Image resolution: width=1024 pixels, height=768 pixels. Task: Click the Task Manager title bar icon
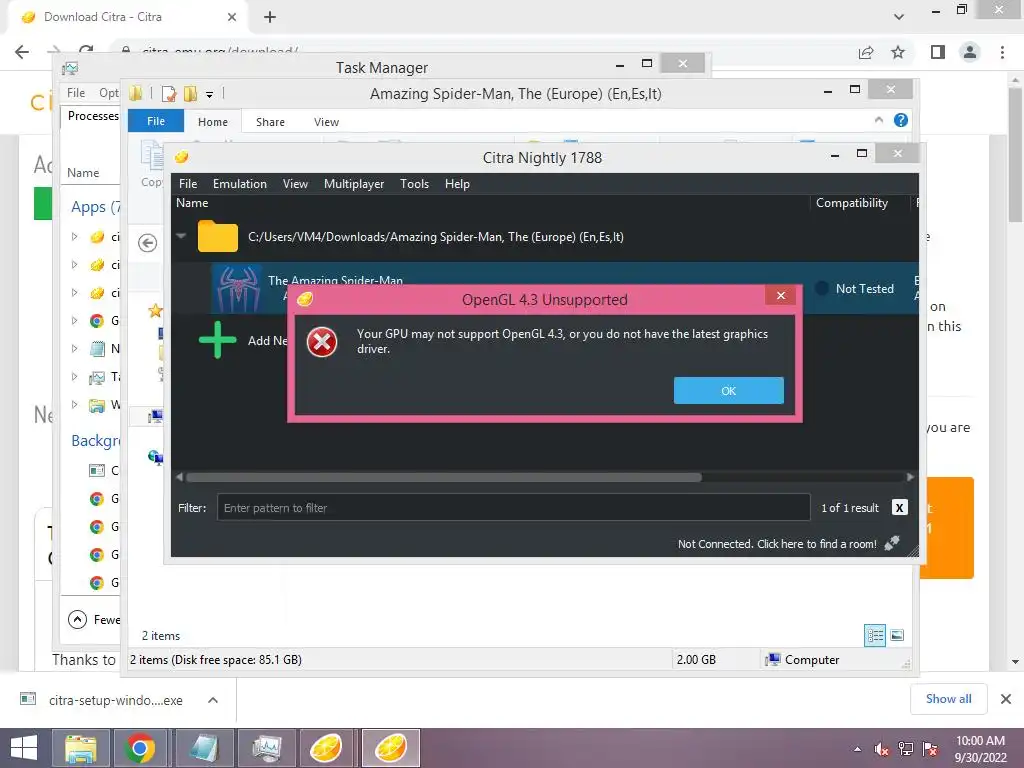70,68
